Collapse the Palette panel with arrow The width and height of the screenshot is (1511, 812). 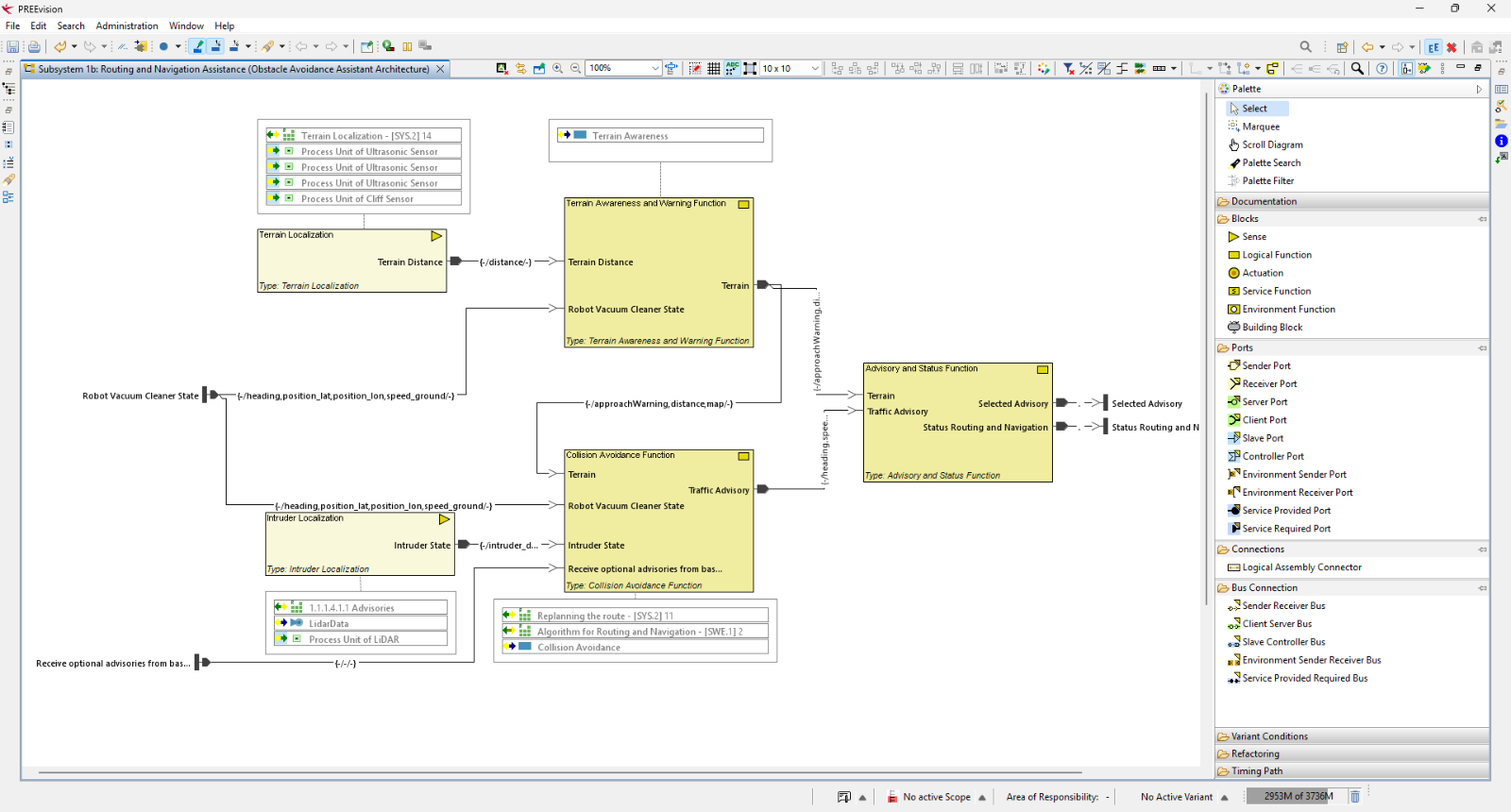1479,89
